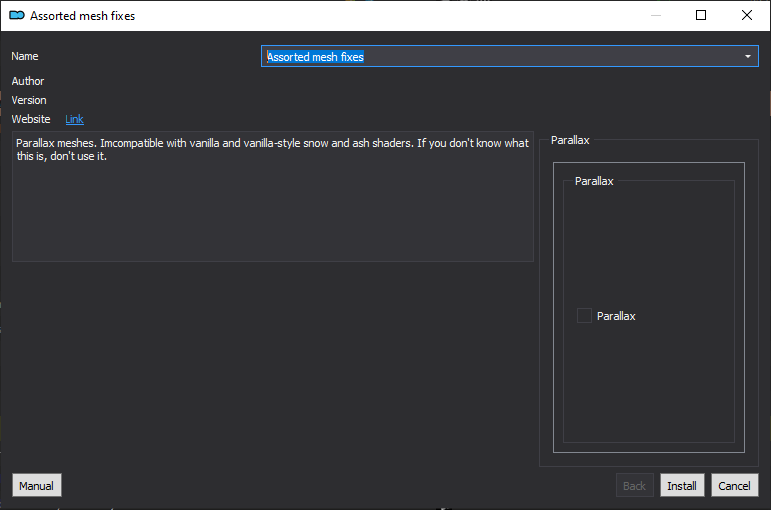
Task: Enable the Parallax checkbox
Action: coord(584,316)
